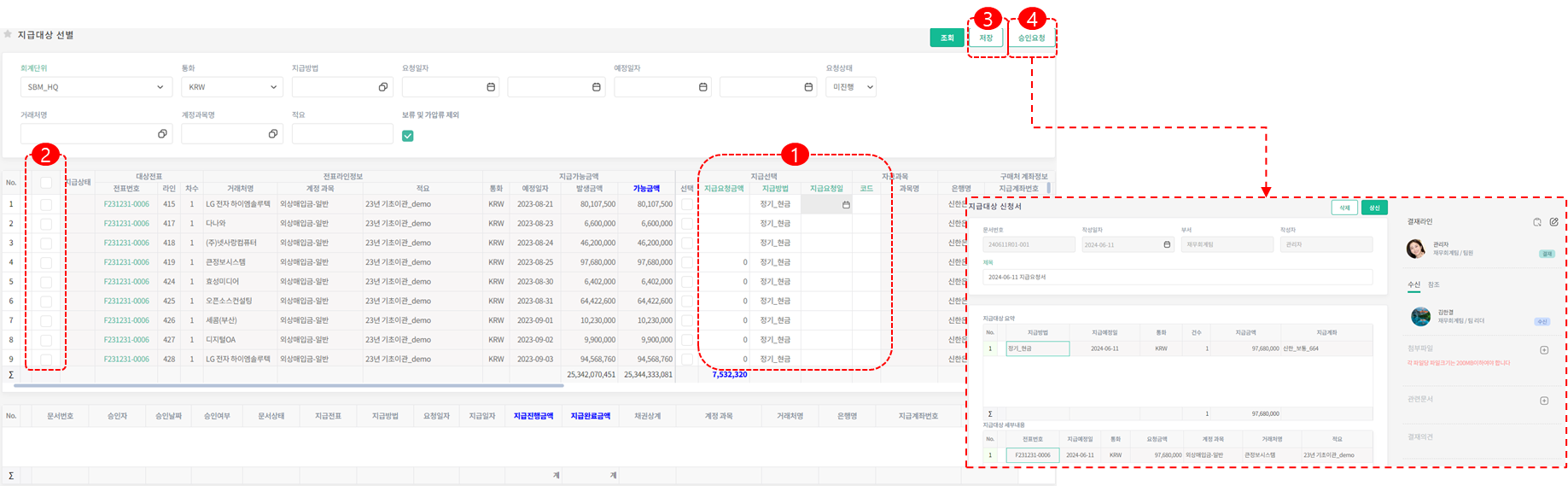Add related document with 관련문서 plus icon
Image resolution: width=1568 pixels, height=486 pixels.
pos(1543,401)
